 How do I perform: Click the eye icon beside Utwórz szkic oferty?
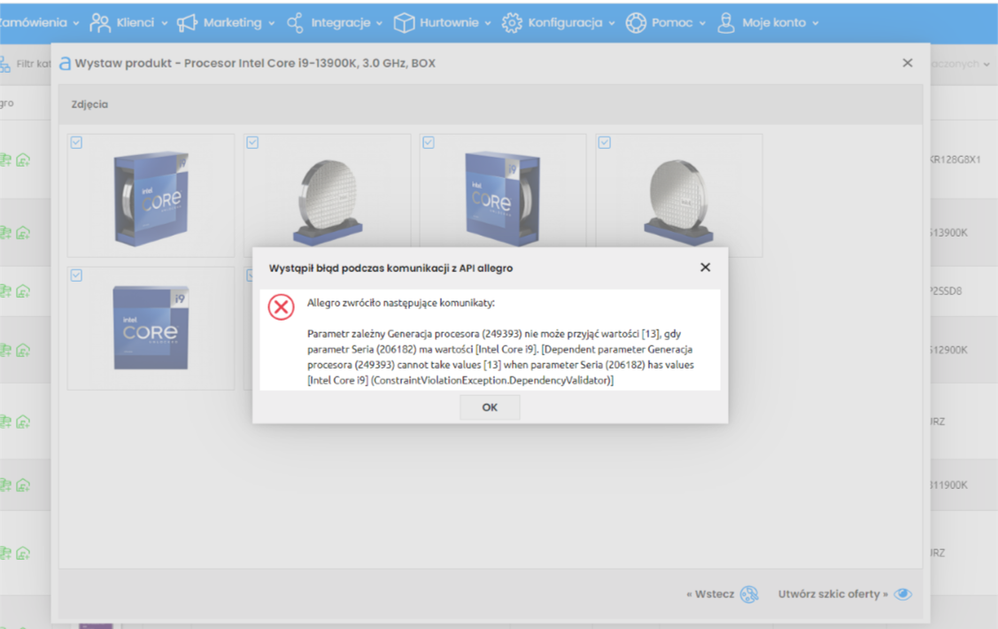coord(903,594)
